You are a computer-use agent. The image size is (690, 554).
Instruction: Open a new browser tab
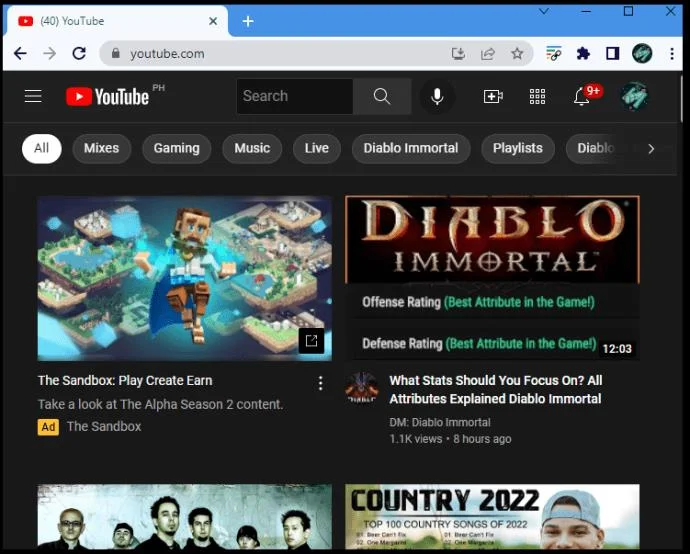(248, 21)
